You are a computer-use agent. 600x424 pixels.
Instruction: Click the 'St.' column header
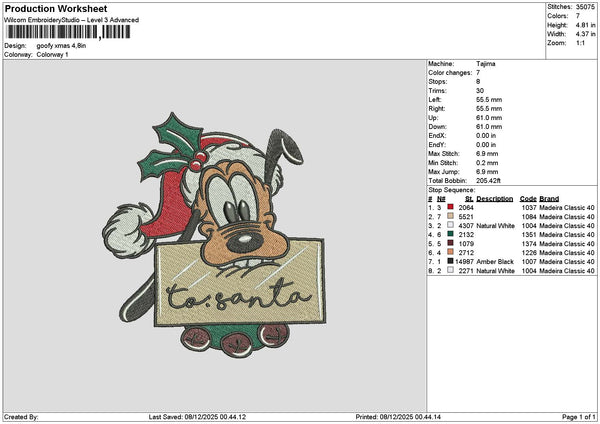(x=470, y=199)
